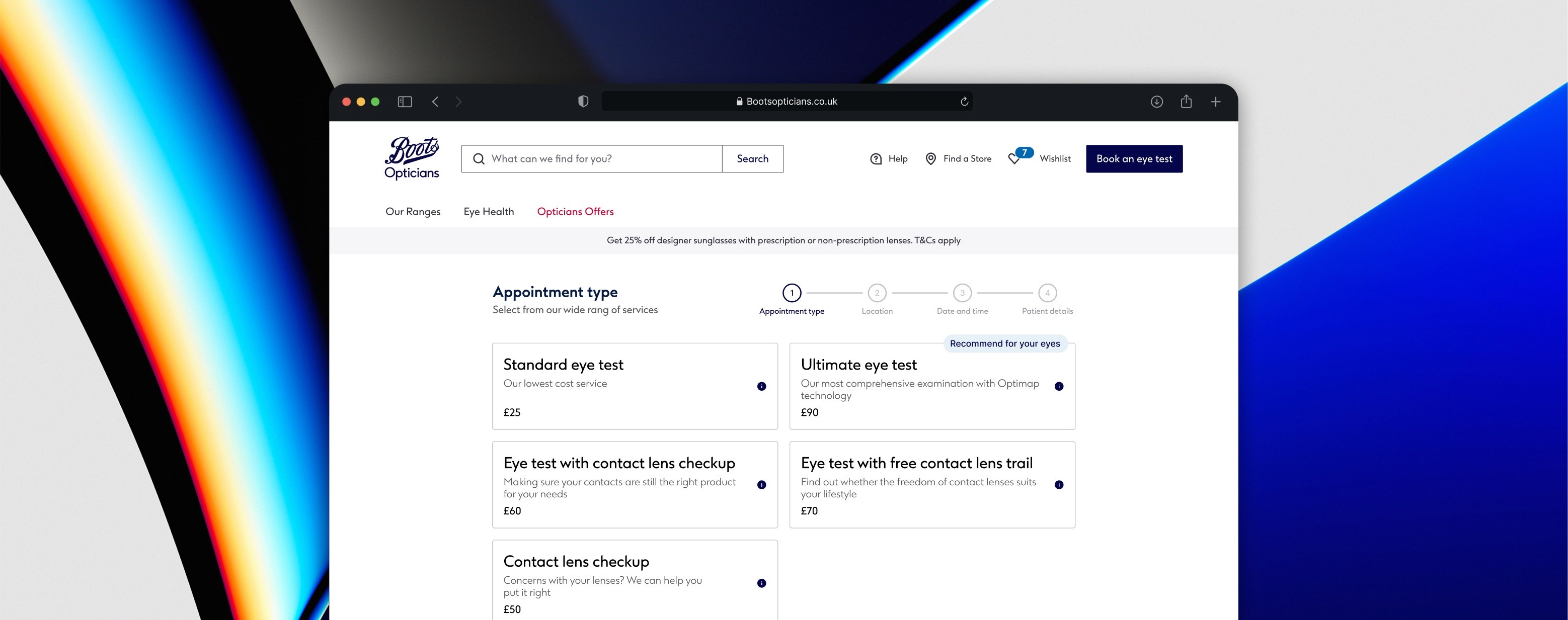Open Find a Store link

[958, 159]
